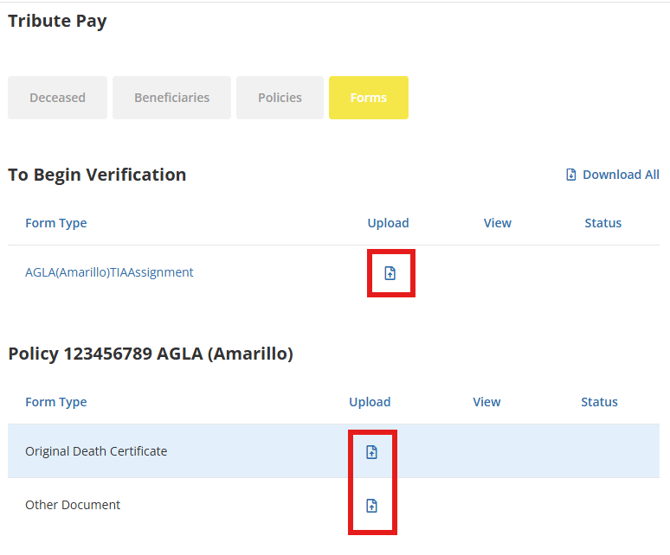This screenshot has width=670, height=555.
Task: Click upload icon in Other Document row
Action: click(x=371, y=506)
